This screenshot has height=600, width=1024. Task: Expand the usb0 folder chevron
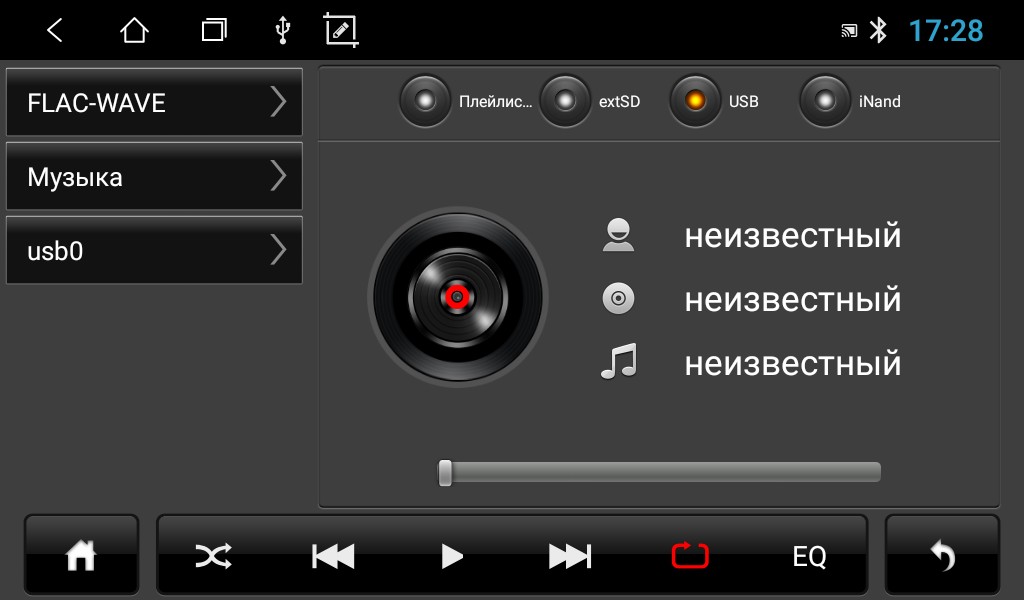pos(279,250)
